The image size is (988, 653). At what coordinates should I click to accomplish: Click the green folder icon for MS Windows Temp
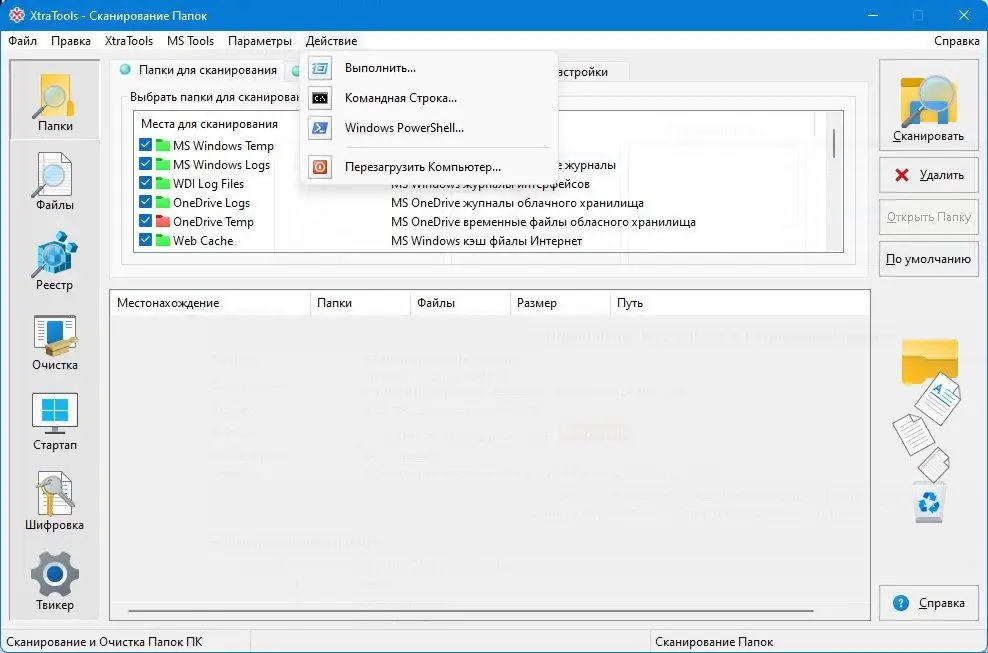click(163, 146)
